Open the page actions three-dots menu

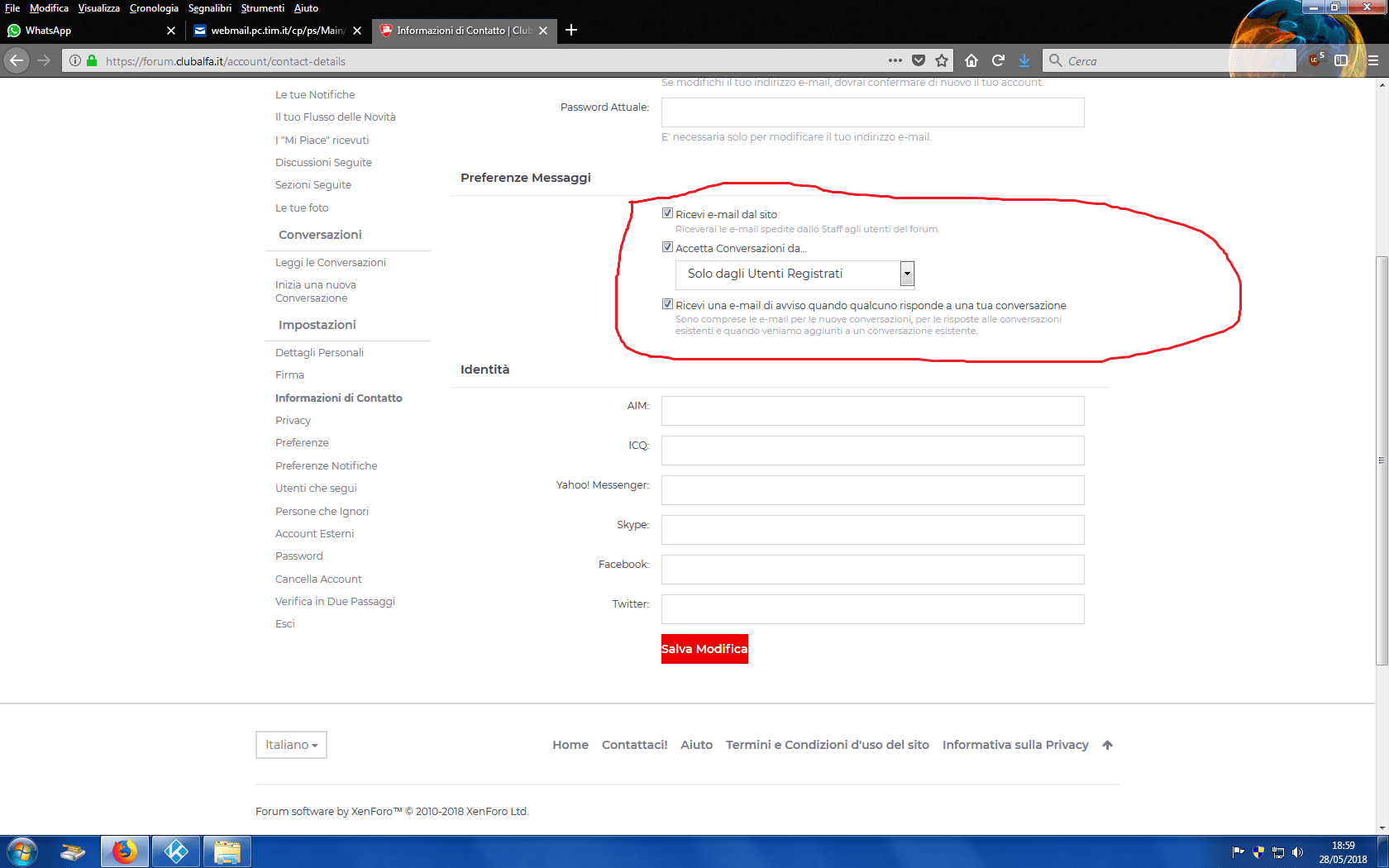point(895,60)
